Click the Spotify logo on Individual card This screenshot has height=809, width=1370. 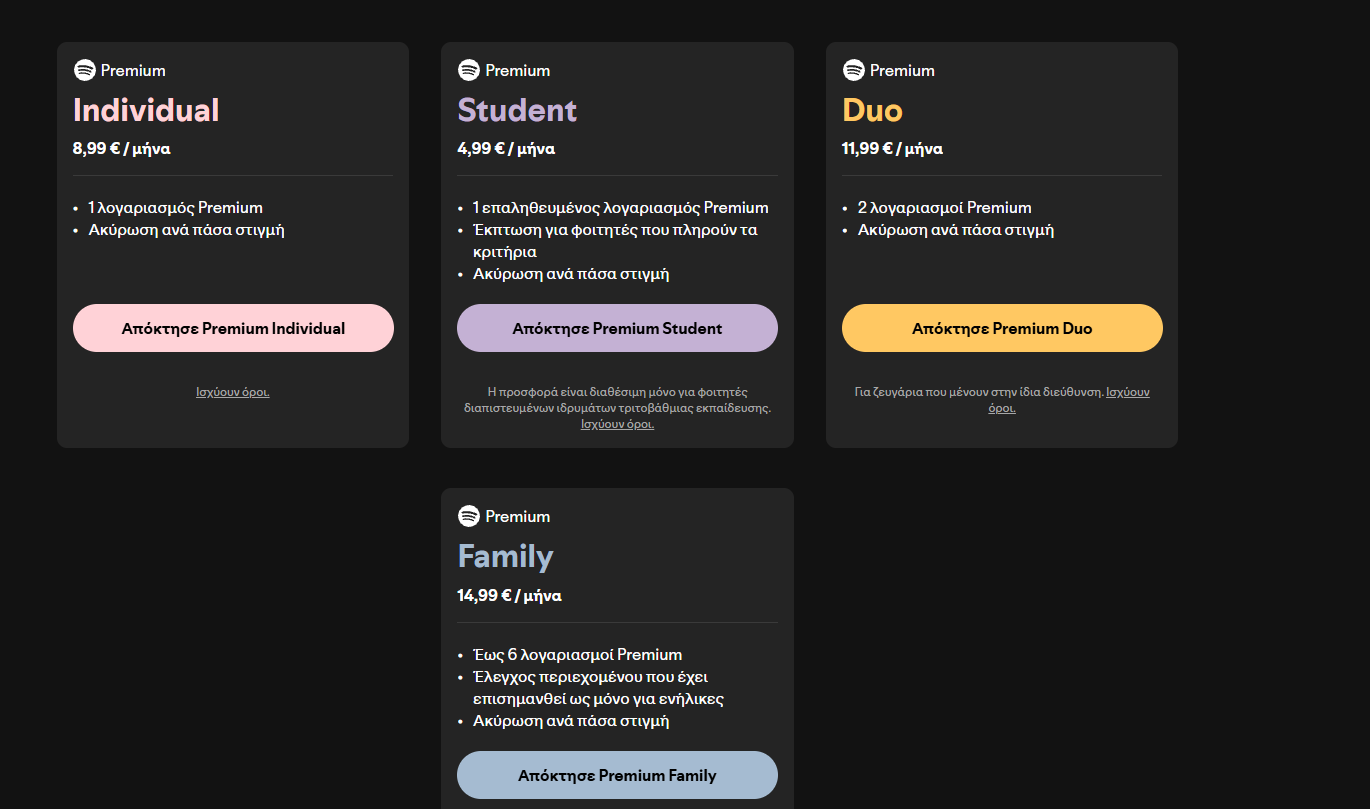(x=84, y=70)
